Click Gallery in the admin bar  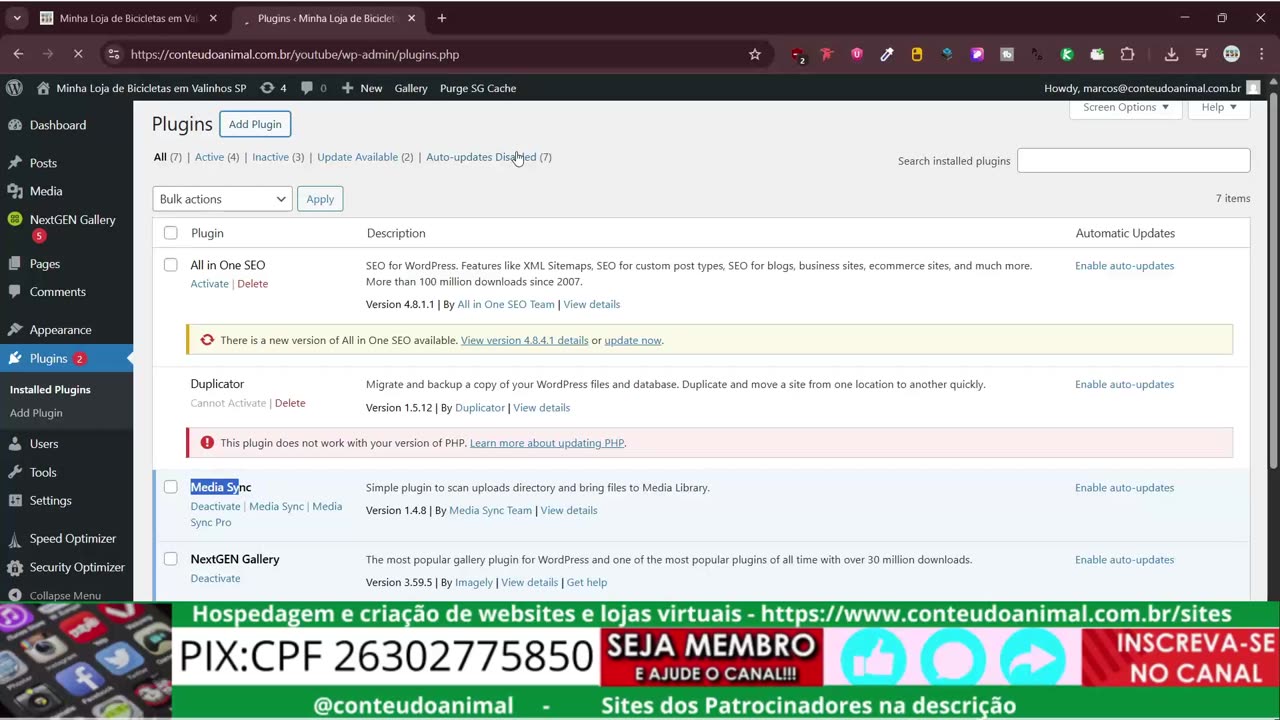[x=411, y=88]
